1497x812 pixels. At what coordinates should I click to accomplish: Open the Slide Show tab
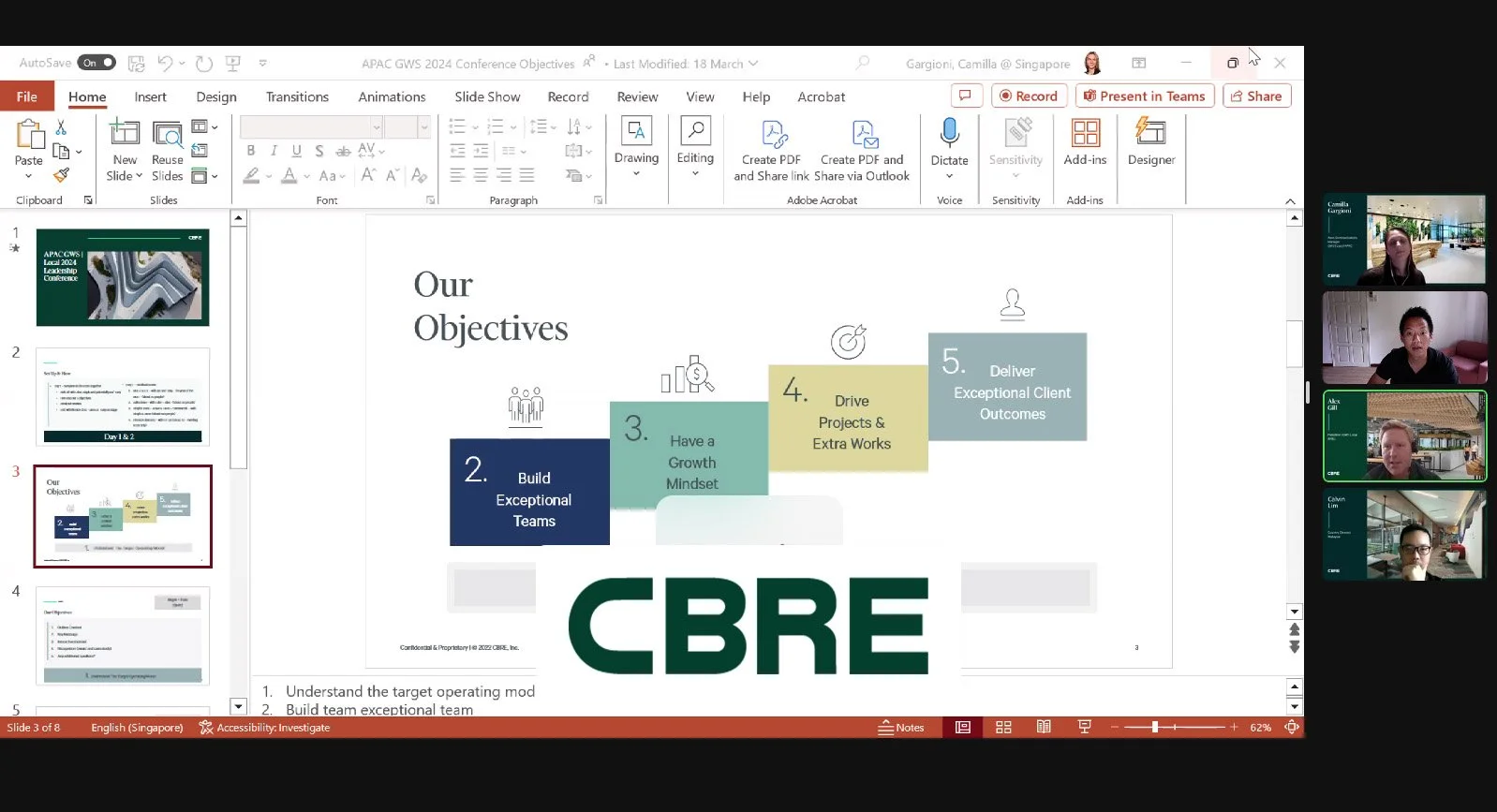[487, 96]
